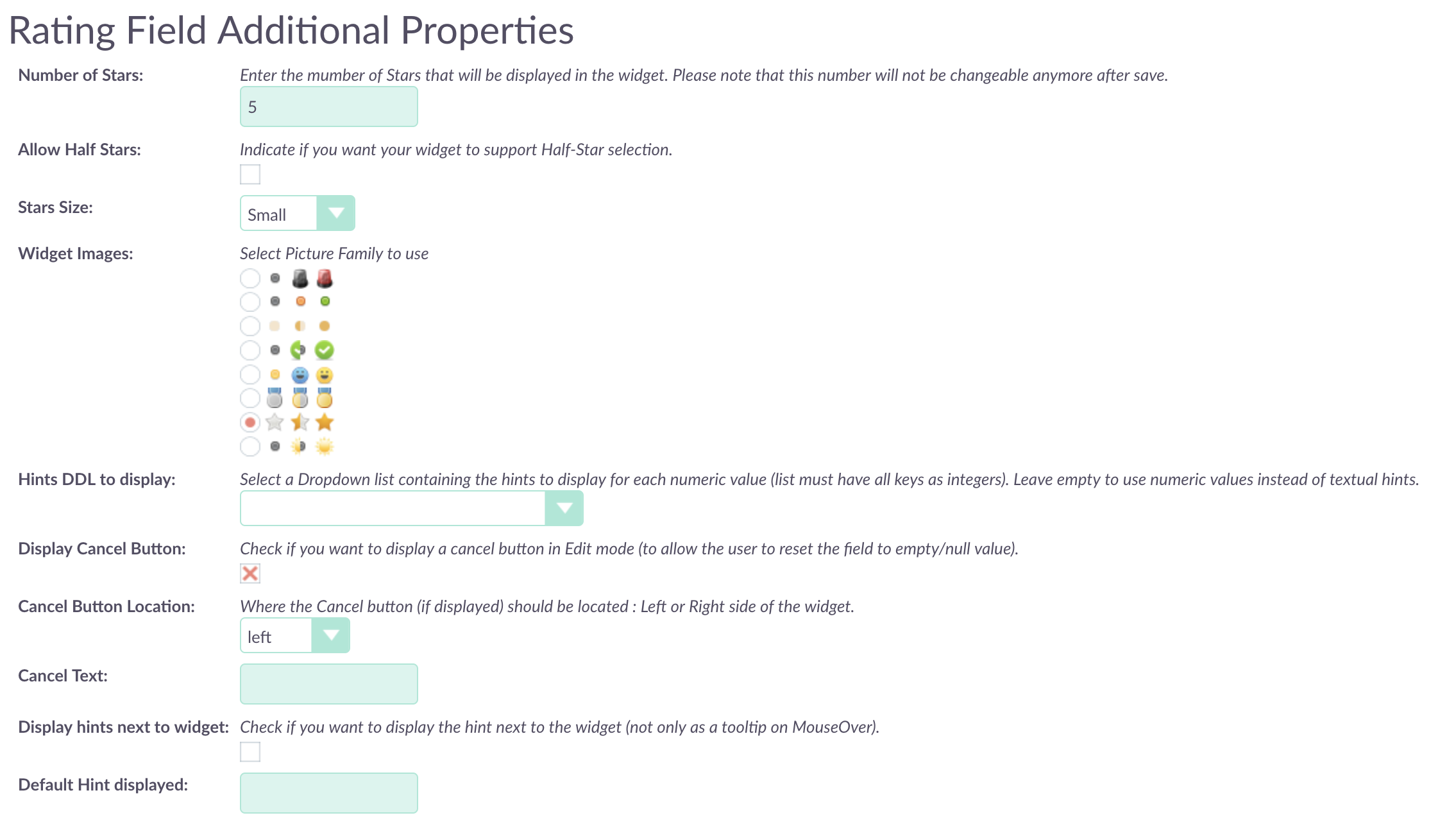The height and width of the screenshot is (829, 1456).
Task: Click the gold medal icon
Action: [x=325, y=398]
